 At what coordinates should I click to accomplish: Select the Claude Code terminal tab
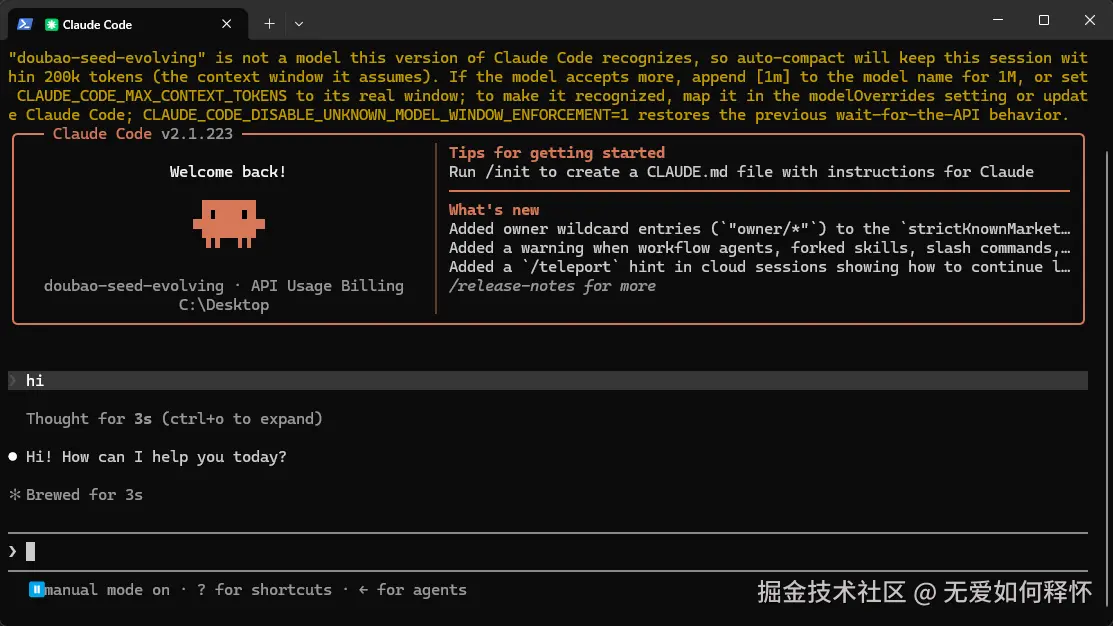point(128,24)
